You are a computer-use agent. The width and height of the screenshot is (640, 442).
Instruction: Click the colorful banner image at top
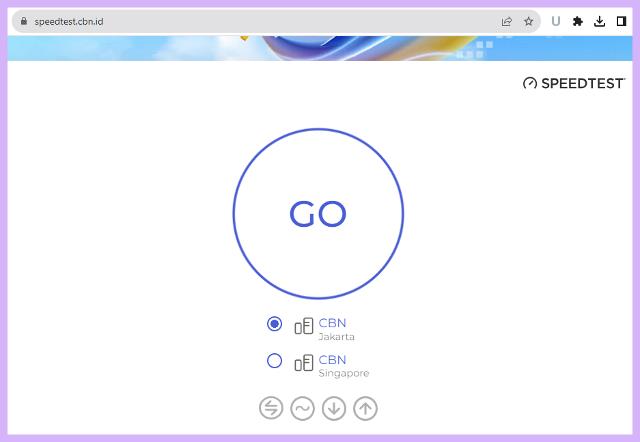tap(320, 48)
